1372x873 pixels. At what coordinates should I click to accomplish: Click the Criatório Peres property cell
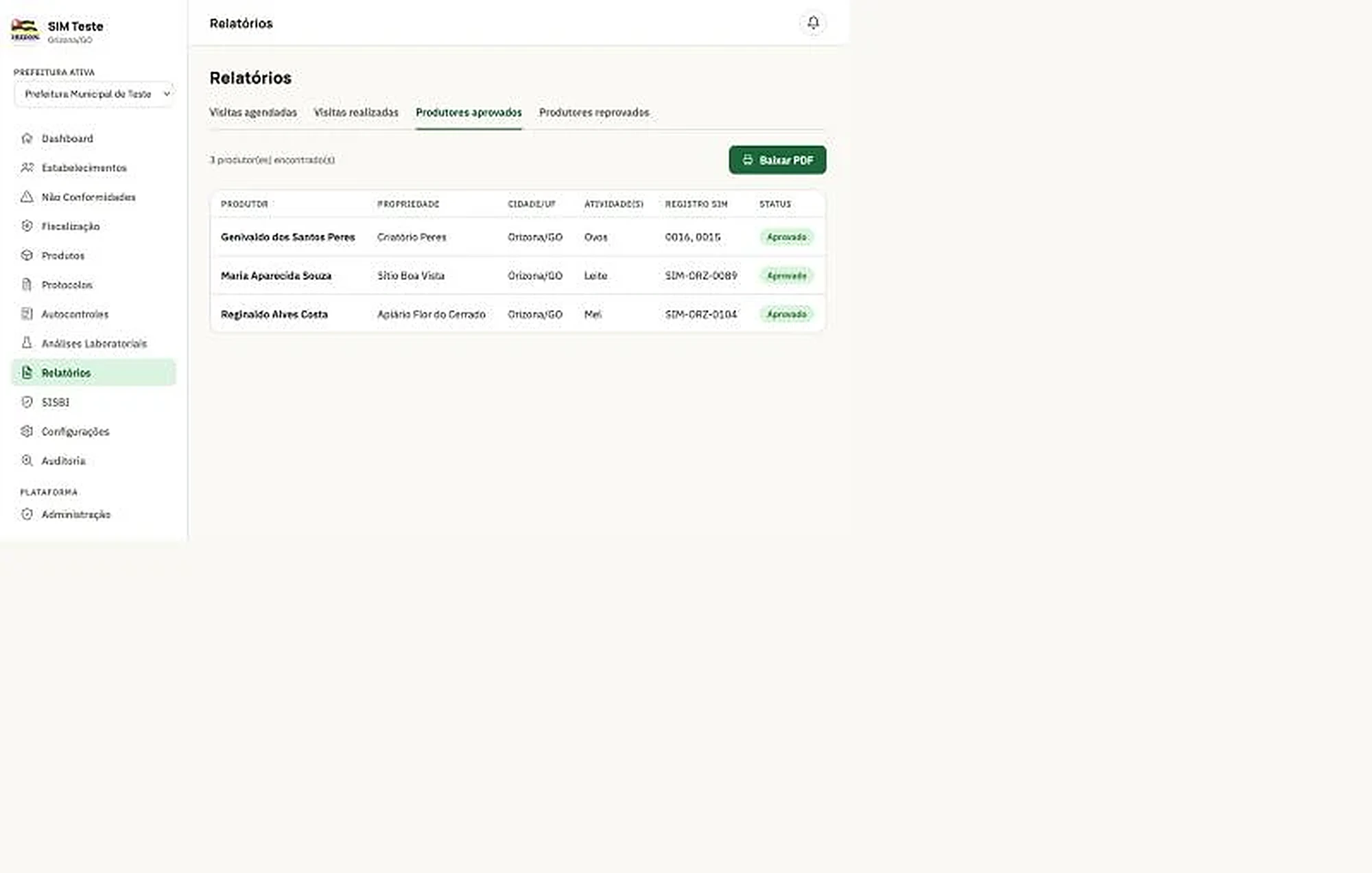[x=412, y=237]
